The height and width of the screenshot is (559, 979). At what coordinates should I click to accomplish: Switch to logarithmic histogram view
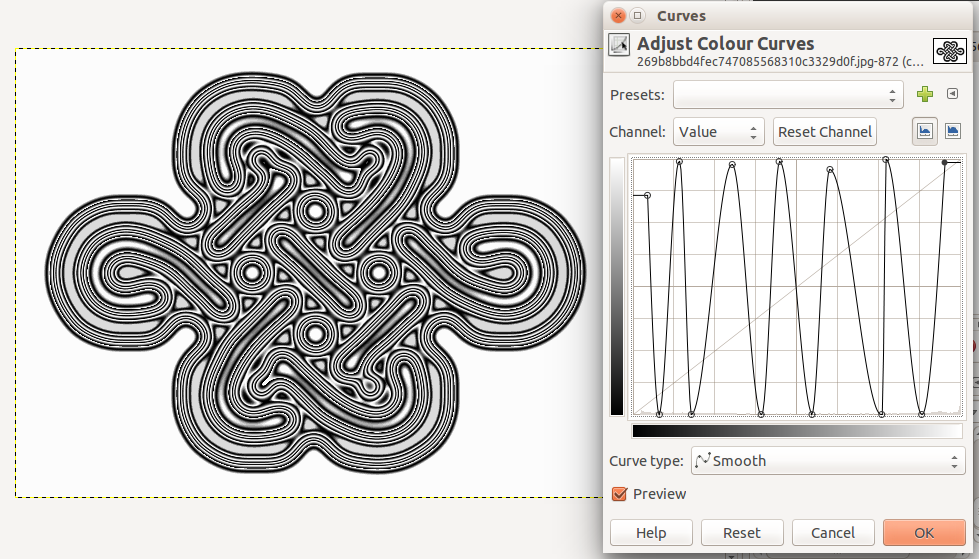click(953, 131)
